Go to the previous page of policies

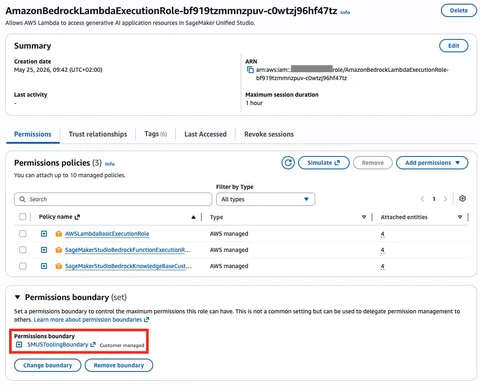point(422,199)
